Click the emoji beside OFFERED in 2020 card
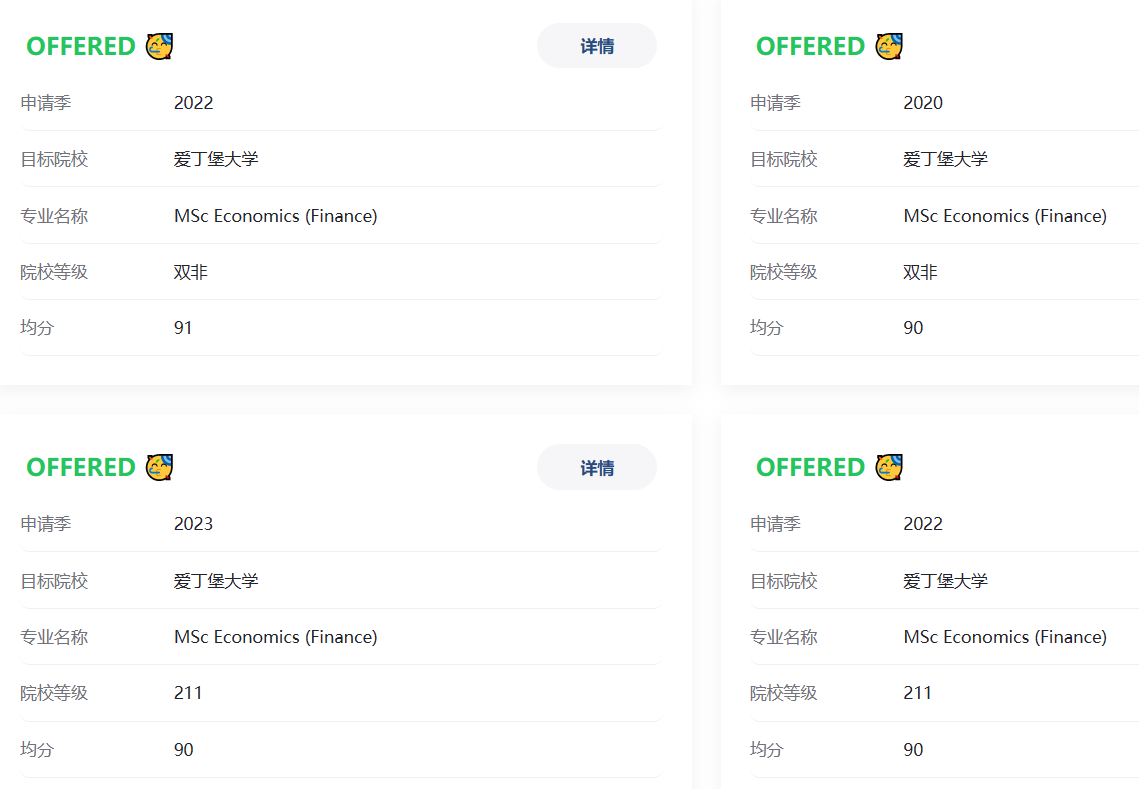Screen dimensions: 1139x789 [889, 46]
